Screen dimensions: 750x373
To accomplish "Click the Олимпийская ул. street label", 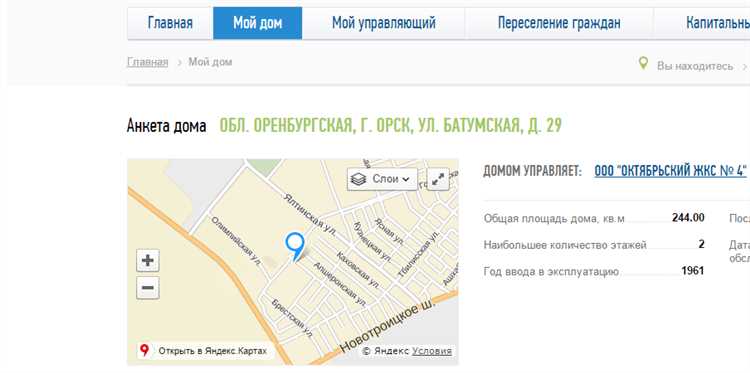I will pos(236,241).
